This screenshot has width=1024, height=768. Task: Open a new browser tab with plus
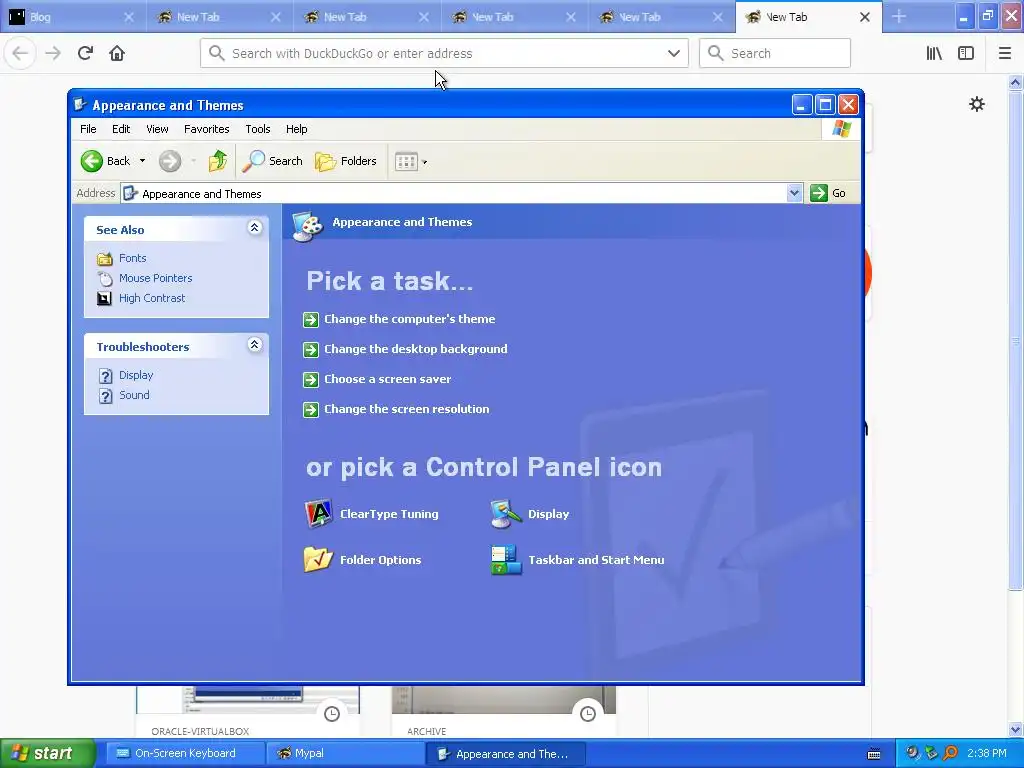pyautogui.click(x=899, y=17)
